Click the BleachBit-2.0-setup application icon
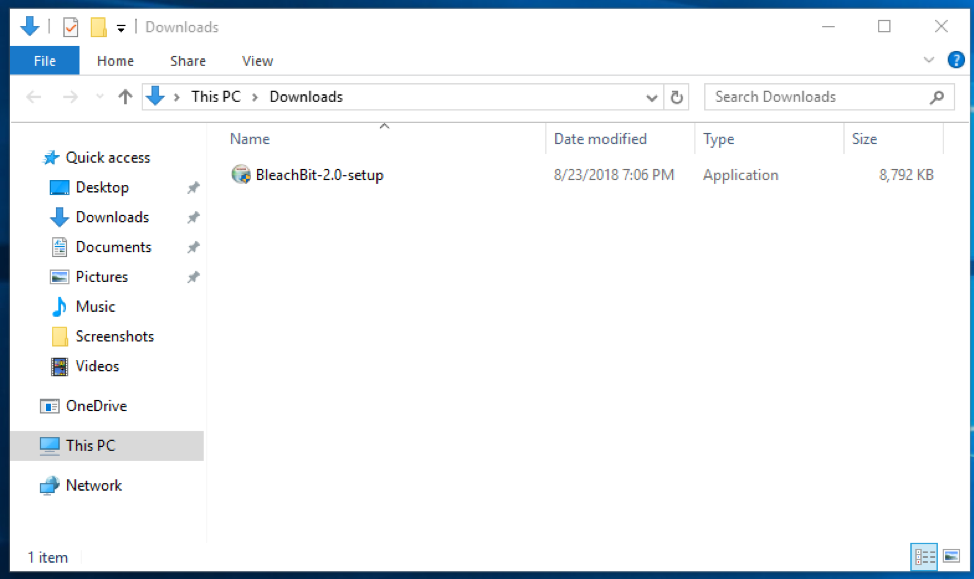This screenshot has width=974, height=579. pyautogui.click(x=241, y=175)
